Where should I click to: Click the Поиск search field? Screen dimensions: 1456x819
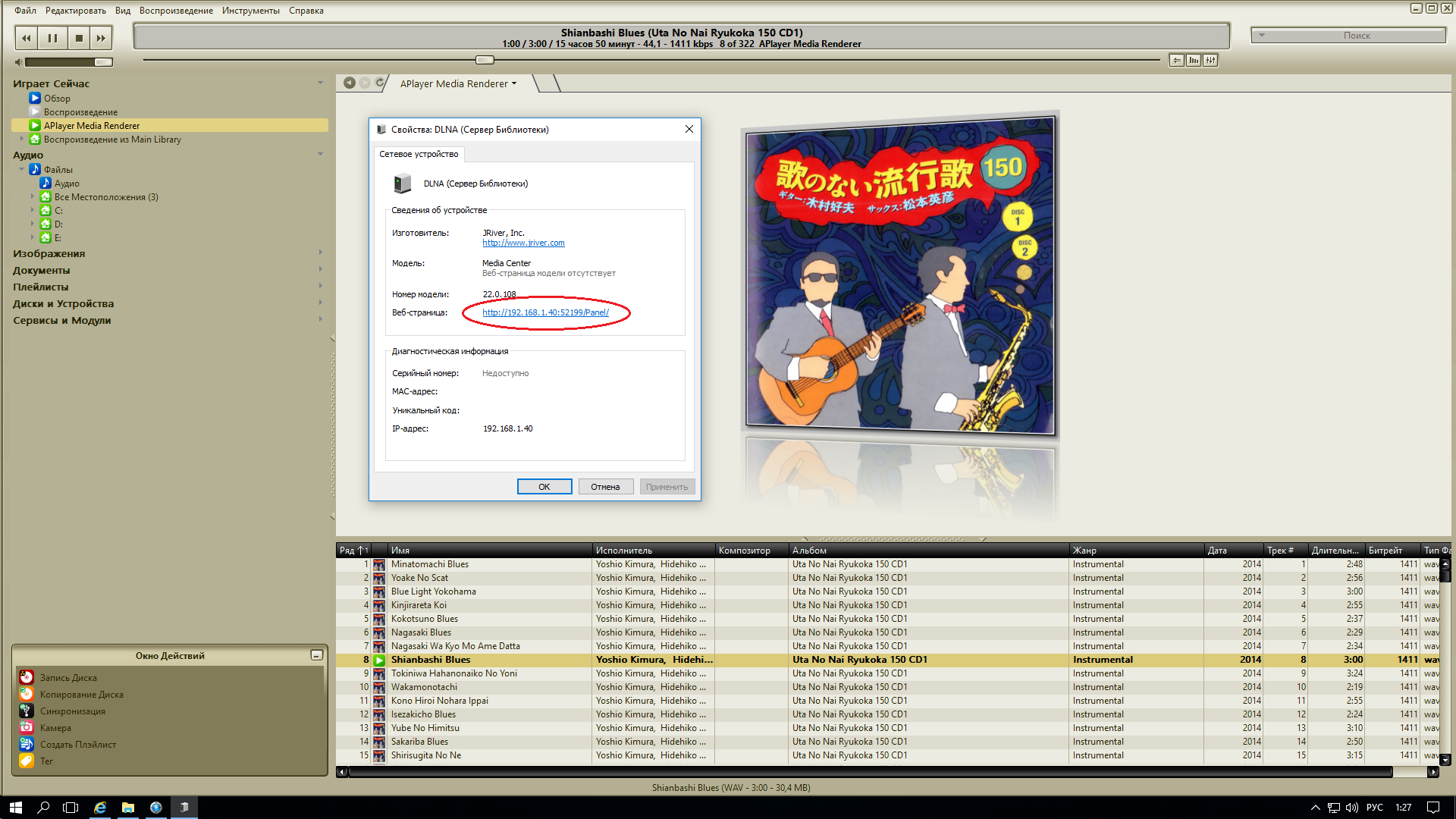[1348, 36]
